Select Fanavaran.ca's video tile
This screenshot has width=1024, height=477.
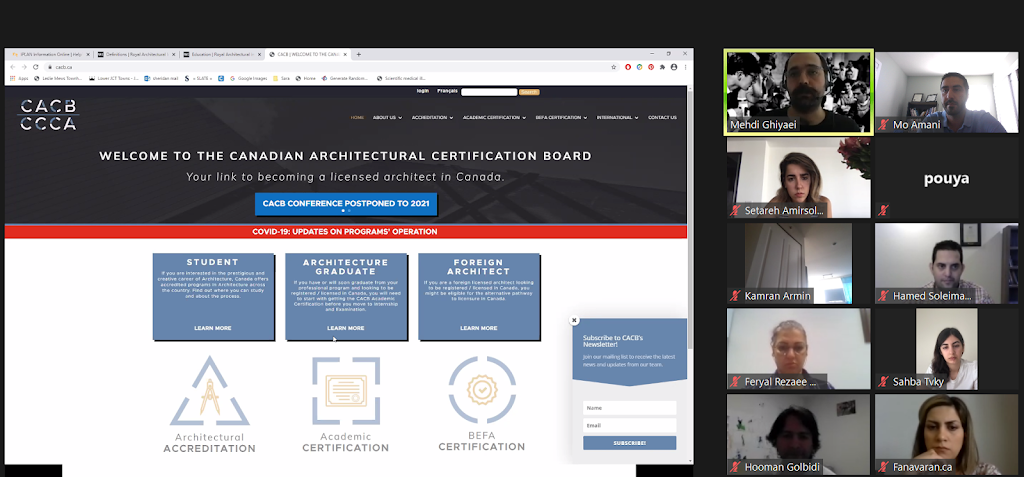click(x=946, y=434)
